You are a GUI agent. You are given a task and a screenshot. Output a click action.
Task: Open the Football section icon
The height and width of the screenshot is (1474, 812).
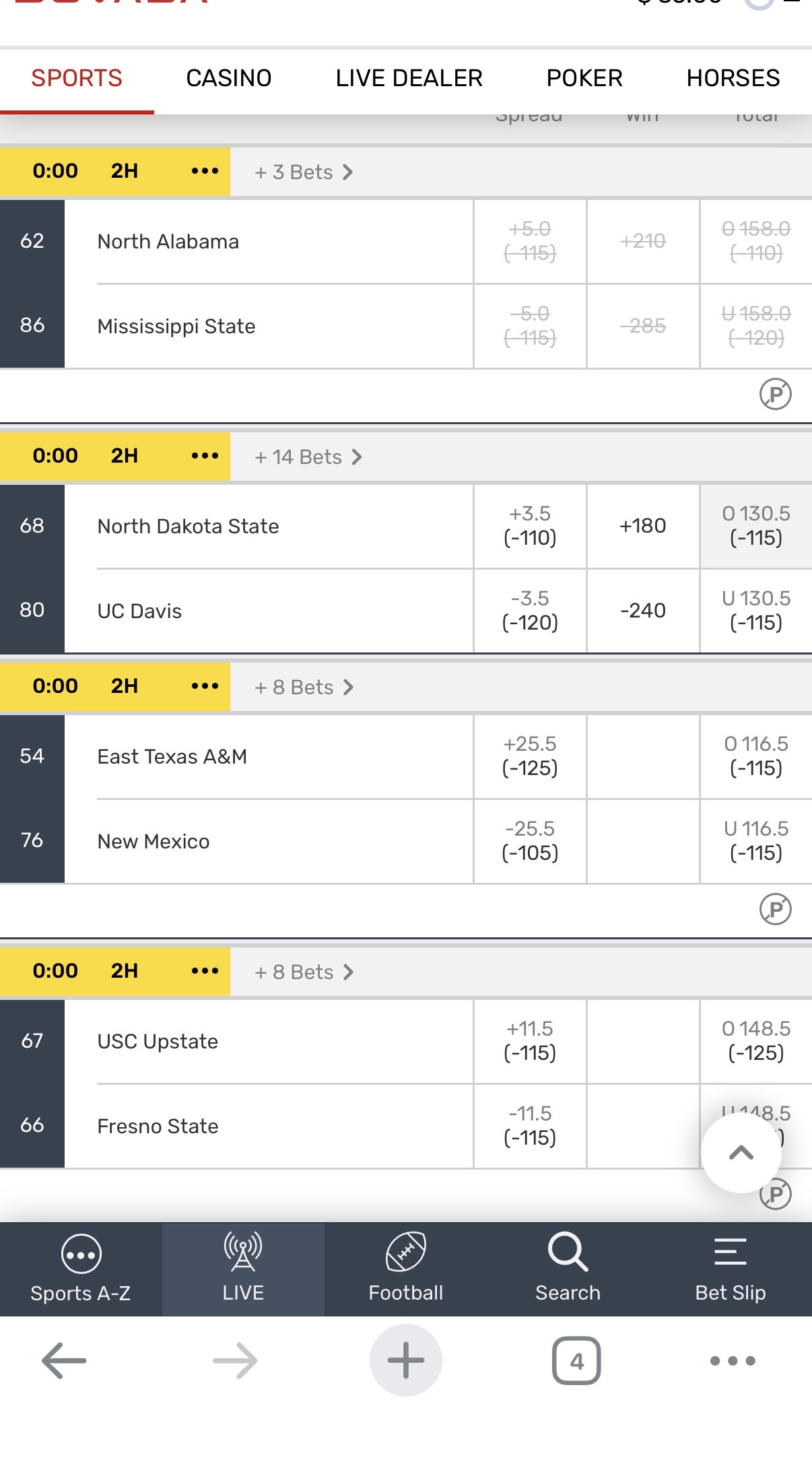pyautogui.click(x=406, y=1252)
